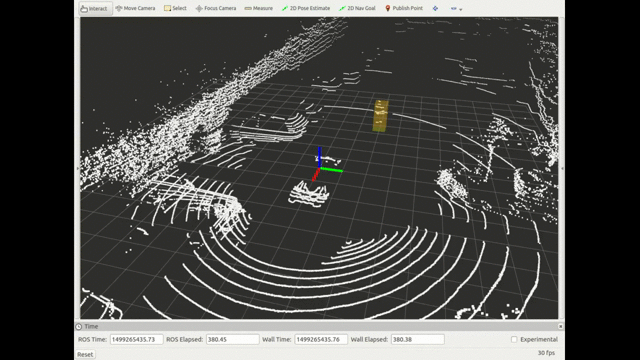Close the Time panel
The height and width of the screenshot is (360, 640).
pos(560,327)
